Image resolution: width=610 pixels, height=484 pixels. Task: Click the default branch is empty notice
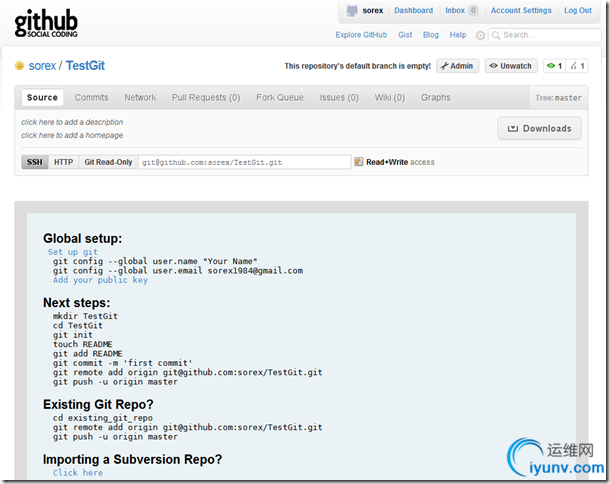[x=358, y=66]
